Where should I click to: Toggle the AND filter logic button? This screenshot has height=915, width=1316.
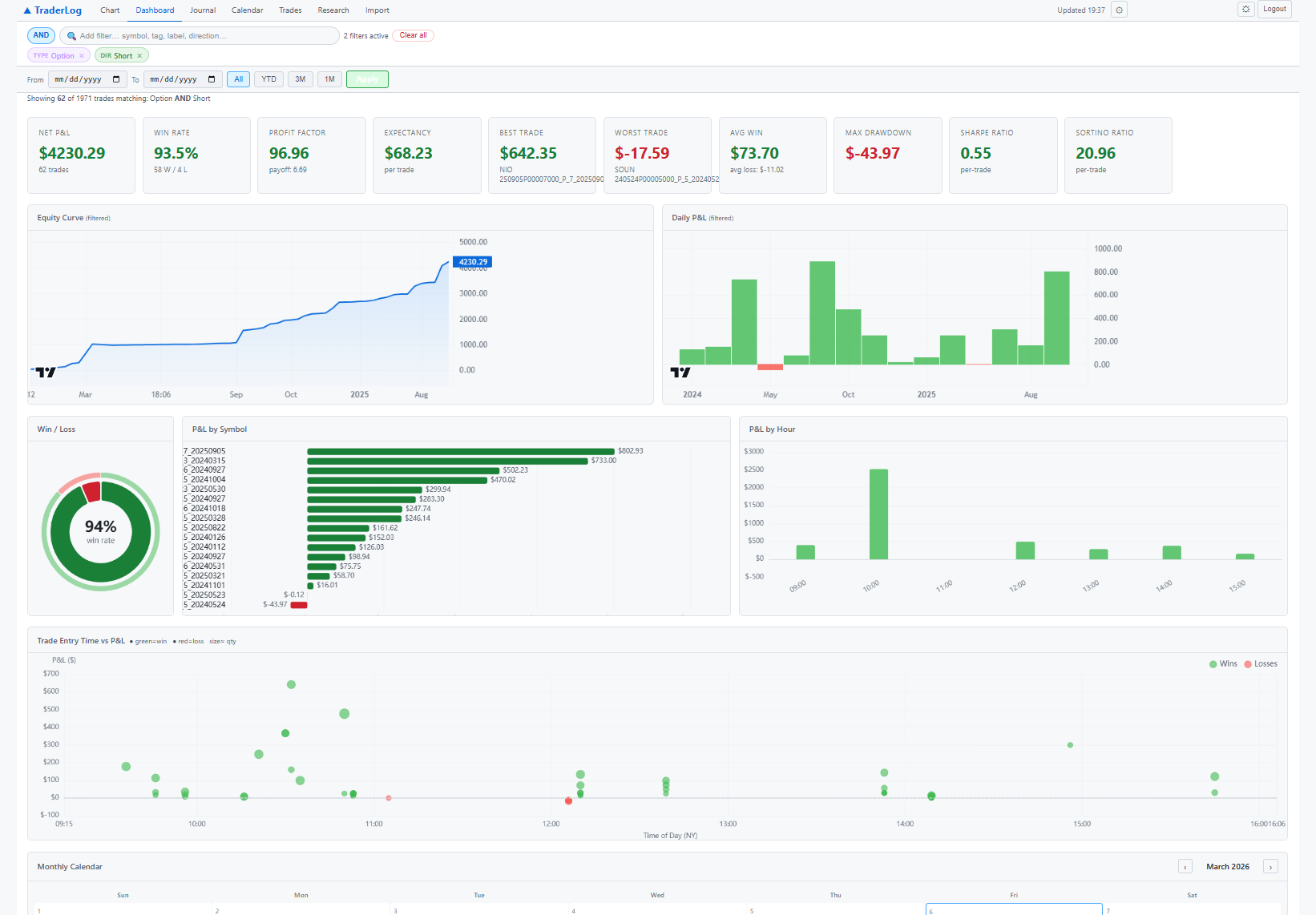tap(41, 35)
